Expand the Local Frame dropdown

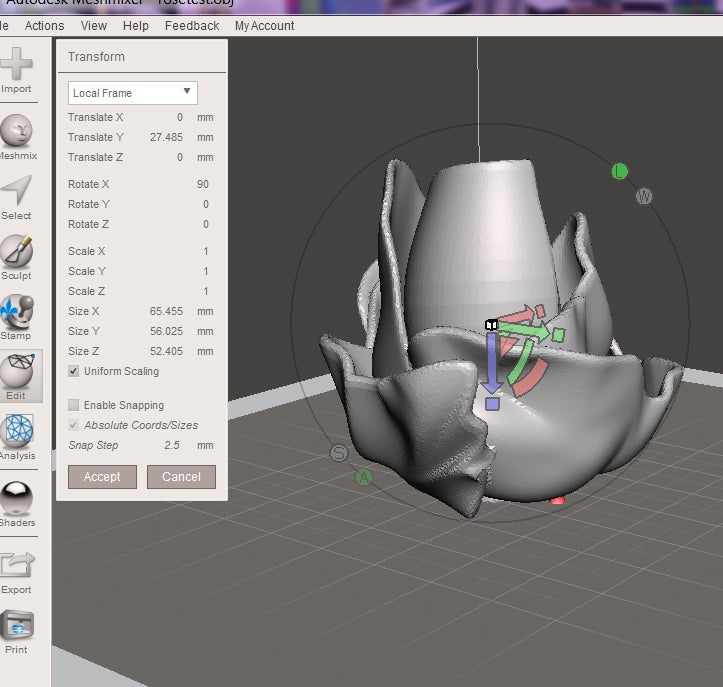(x=132, y=93)
